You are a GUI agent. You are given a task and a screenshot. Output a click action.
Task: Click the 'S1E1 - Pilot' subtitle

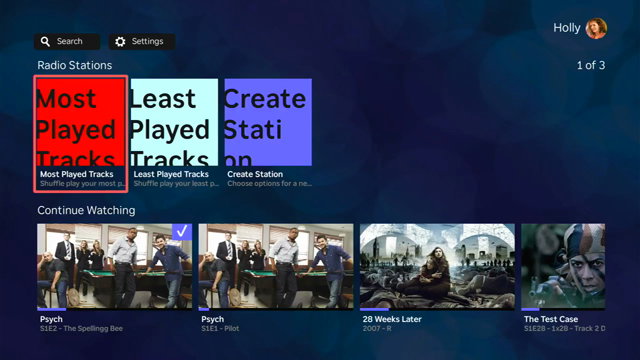pyautogui.click(x=220, y=329)
